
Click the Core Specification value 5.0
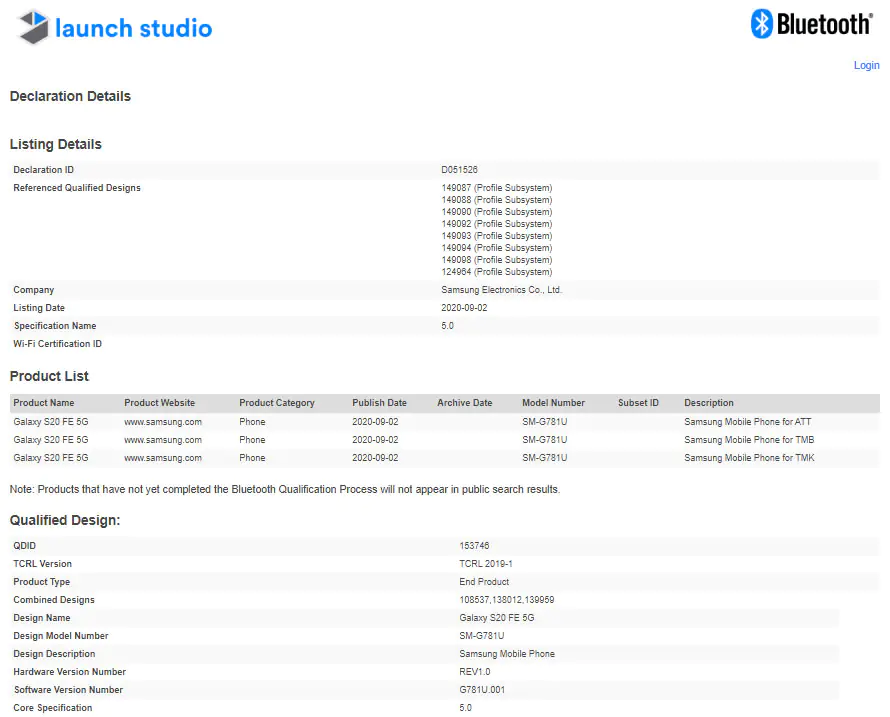coord(465,708)
